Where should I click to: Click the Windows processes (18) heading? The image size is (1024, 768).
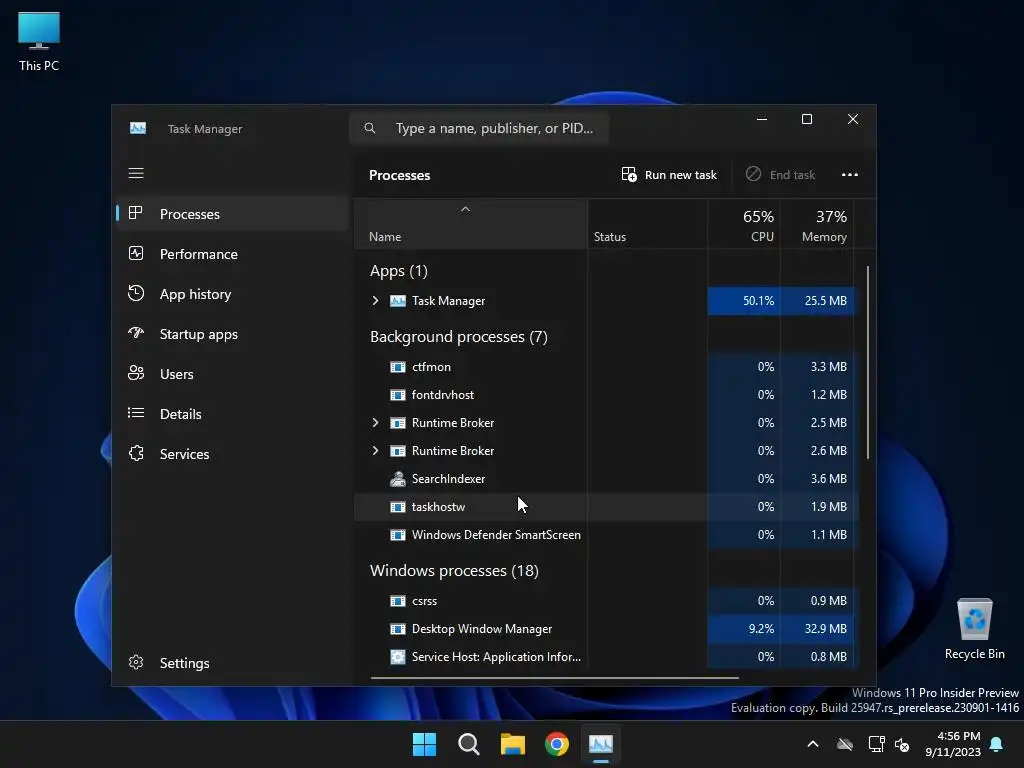point(454,570)
